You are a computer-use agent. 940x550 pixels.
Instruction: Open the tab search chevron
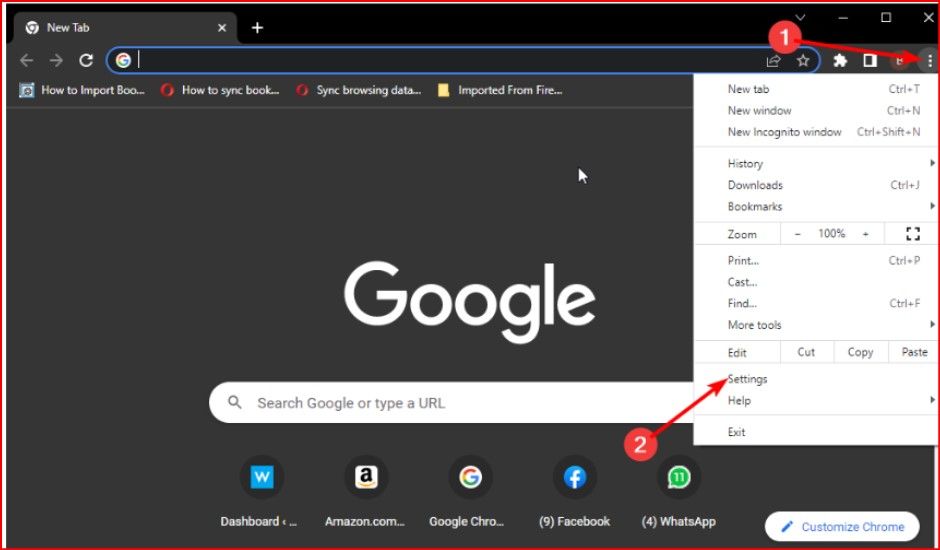pyautogui.click(x=800, y=18)
